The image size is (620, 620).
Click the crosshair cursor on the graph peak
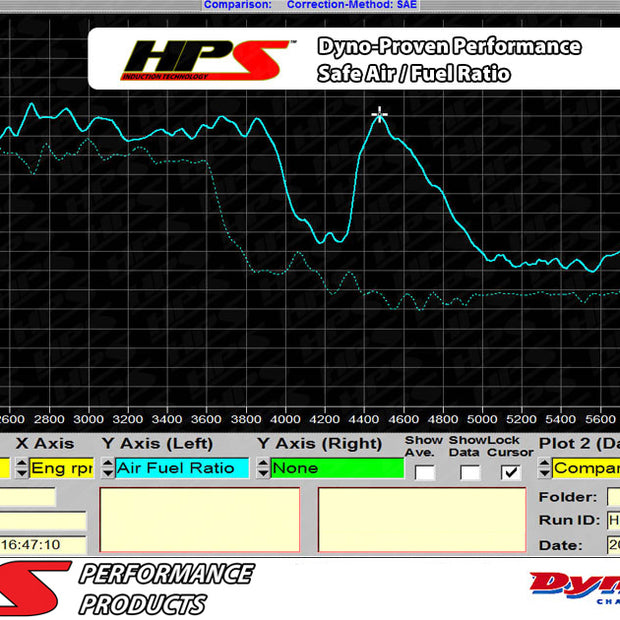(380, 115)
